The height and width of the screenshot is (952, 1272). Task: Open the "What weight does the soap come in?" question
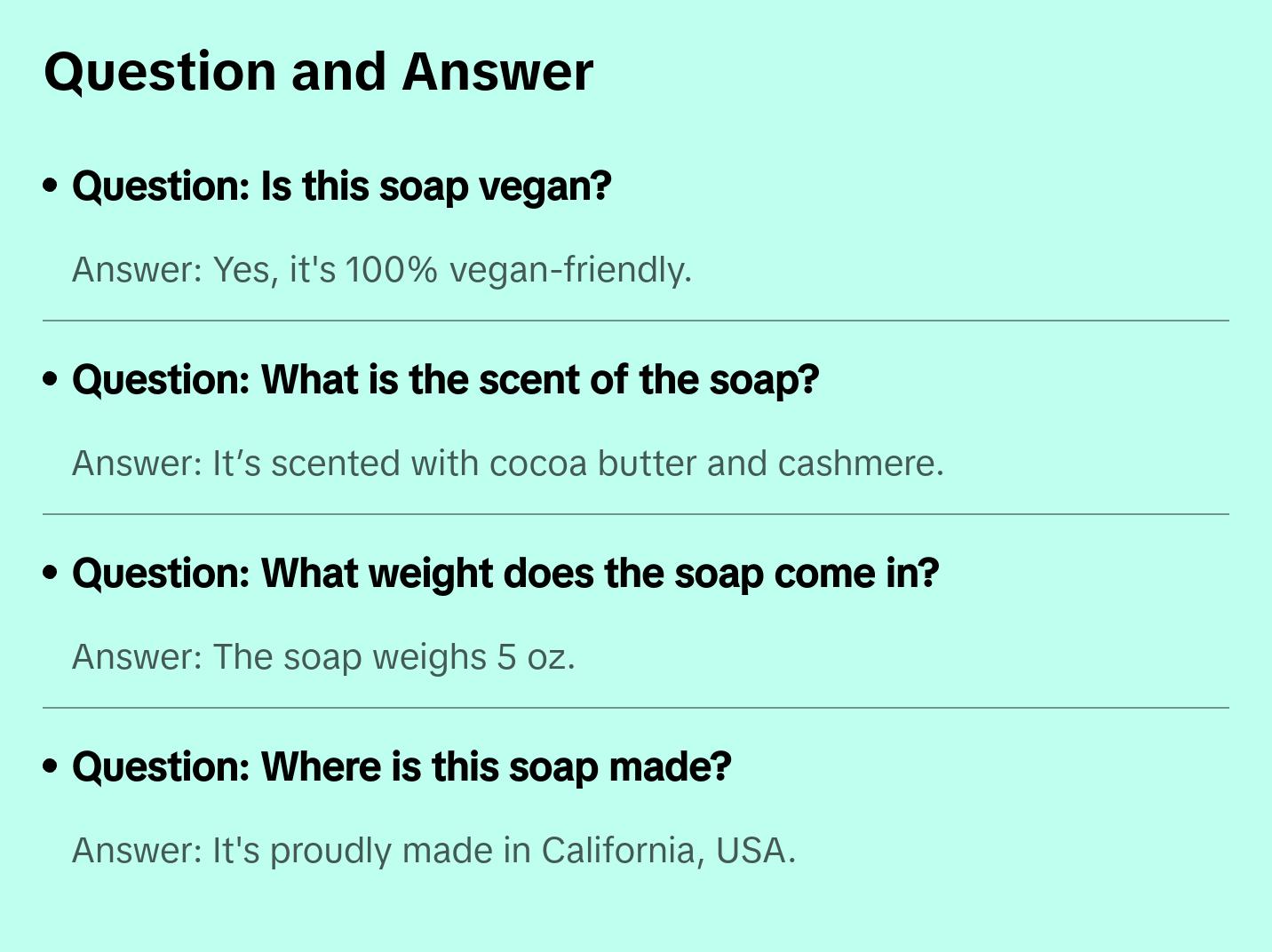pos(505,574)
